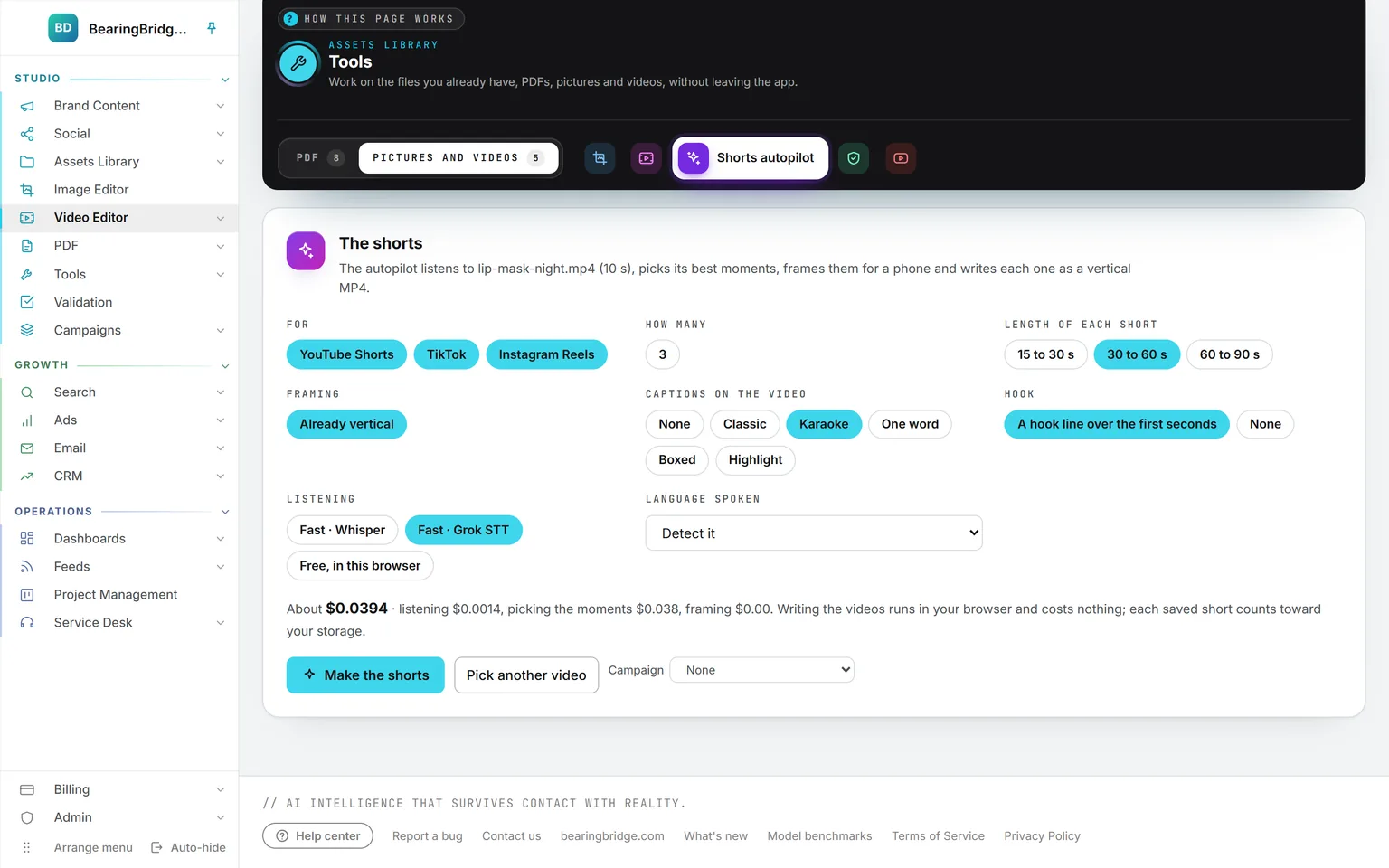Click the Validation checkbox icon in sidebar
The height and width of the screenshot is (868, 1389).
pos(27,302)
